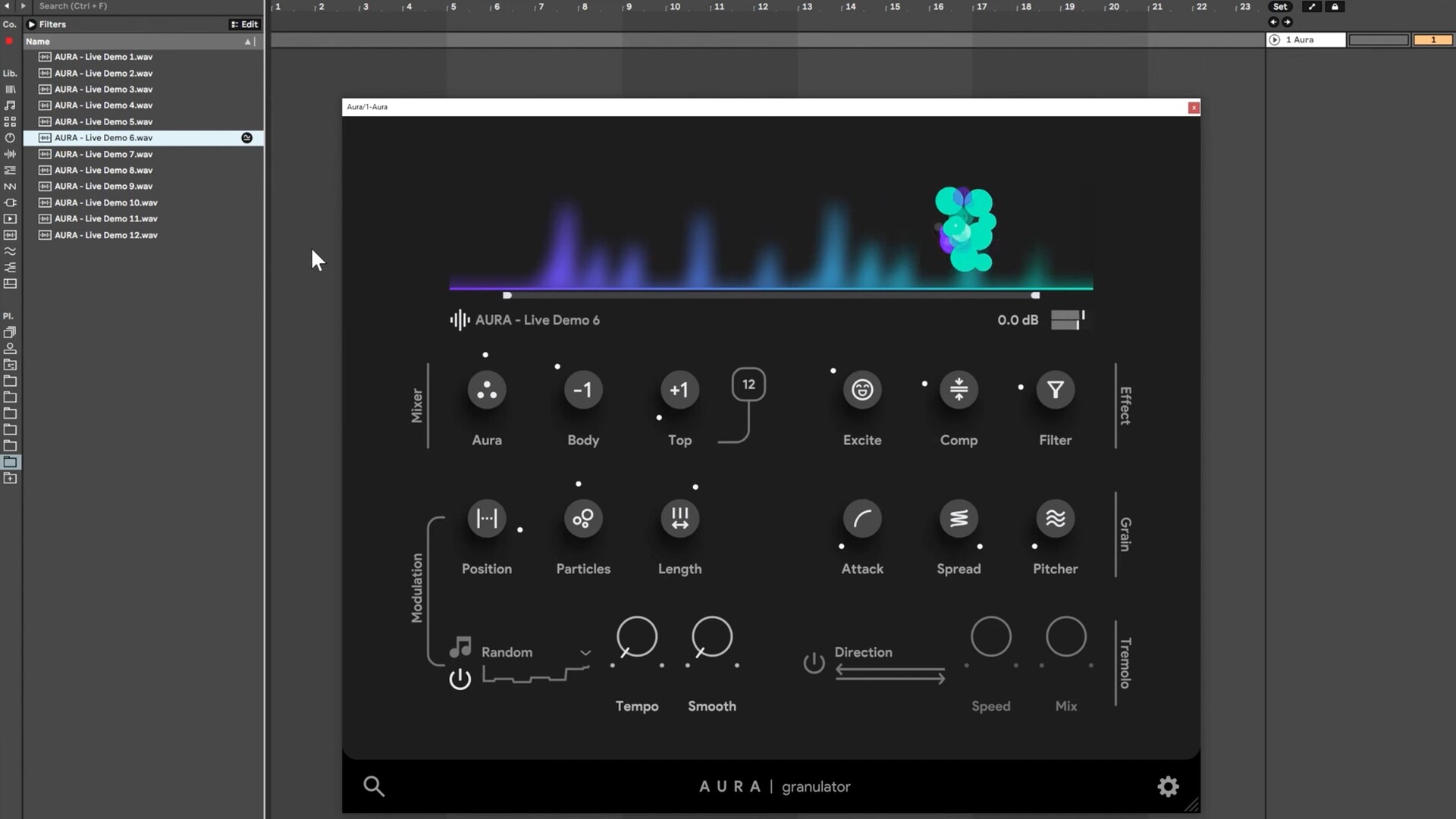Viewport: 1456px width, 819px height.
Task: Click the Direction arrows control
Action: pyautogui.click(x=890, y=673)
